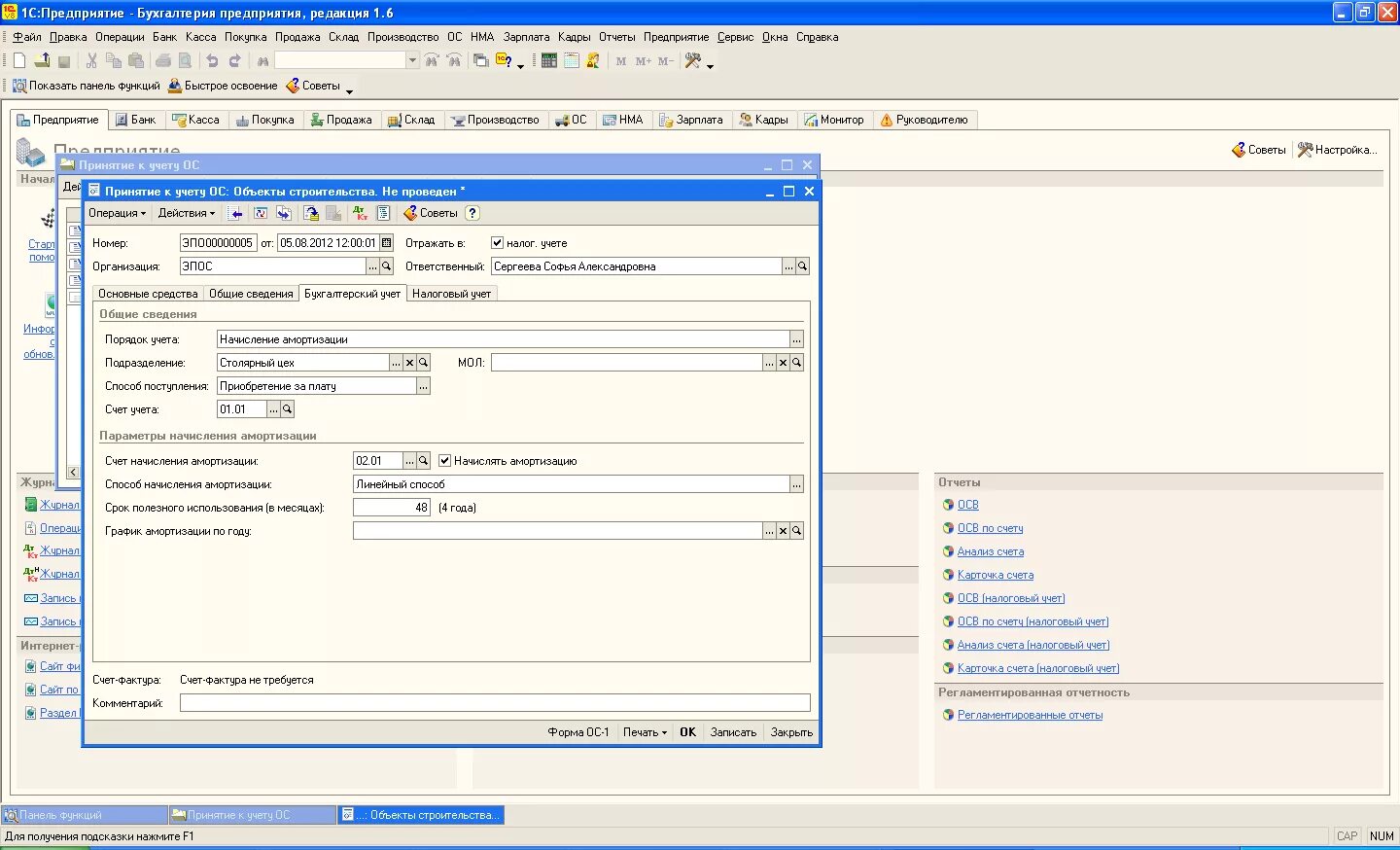
Task: Open the search combo box dropdown arrow
Action: [x=412, y=60]
